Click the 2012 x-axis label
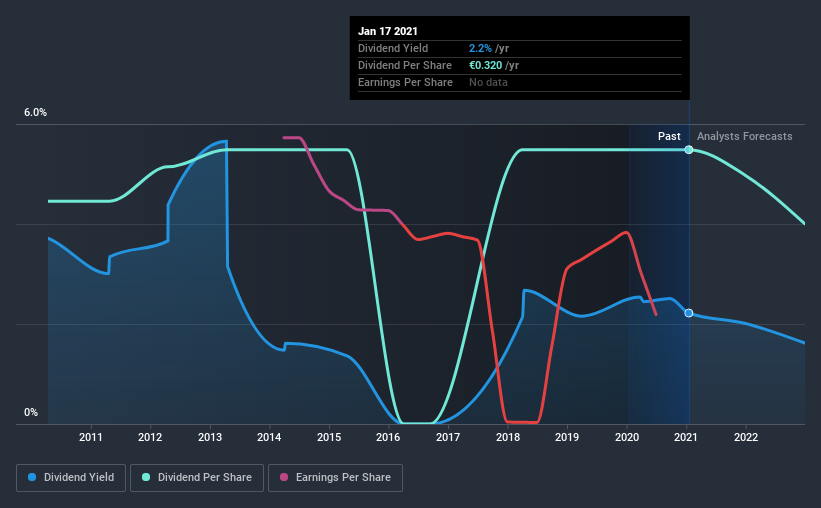Image resolution: width=821 pixels, height=508 pixels. (150, 437)
